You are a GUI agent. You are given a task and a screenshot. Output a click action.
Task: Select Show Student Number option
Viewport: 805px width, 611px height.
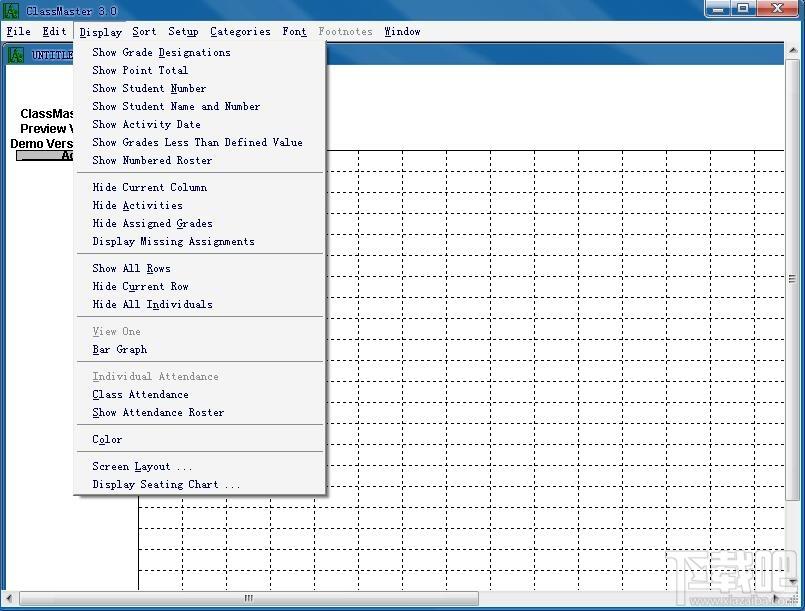[200, 88]
